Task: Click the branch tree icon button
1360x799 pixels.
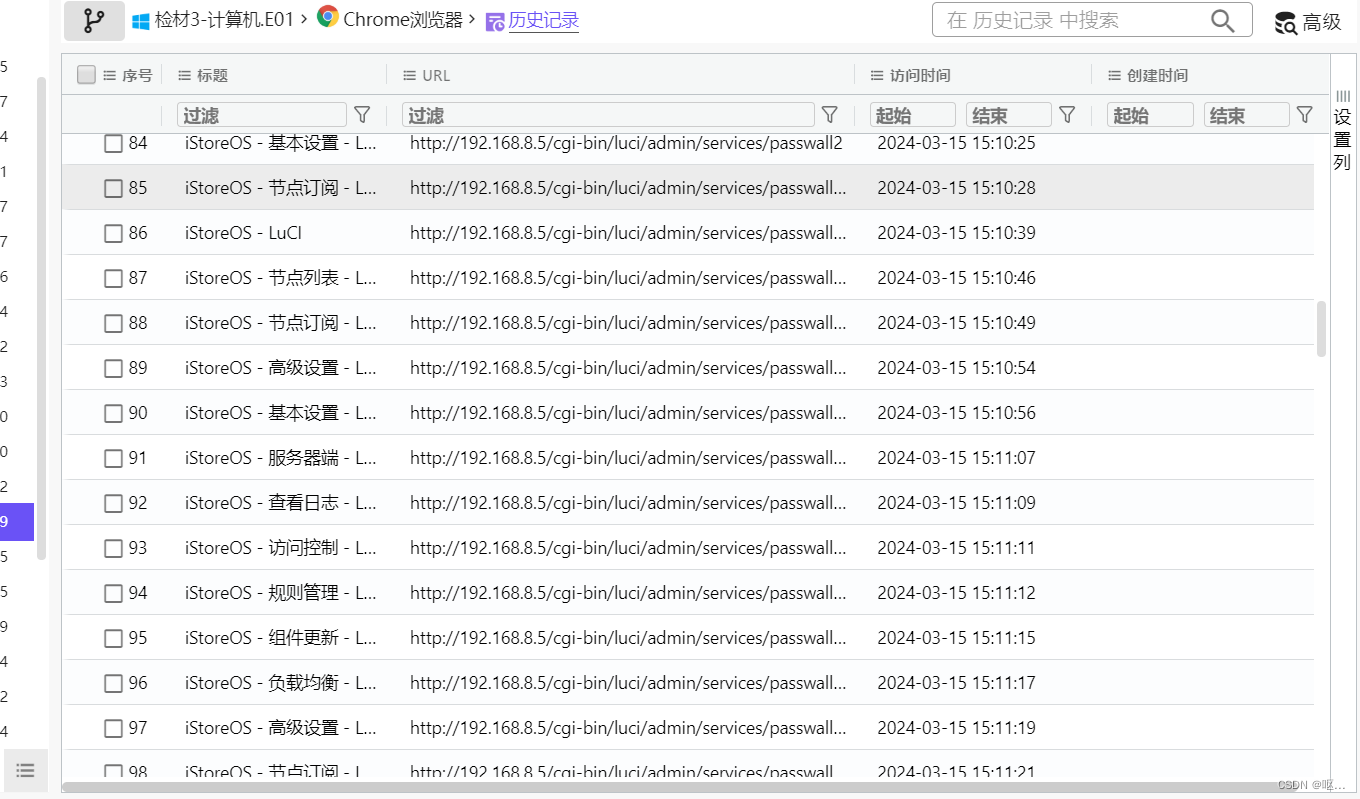Action: pos(94,21)
